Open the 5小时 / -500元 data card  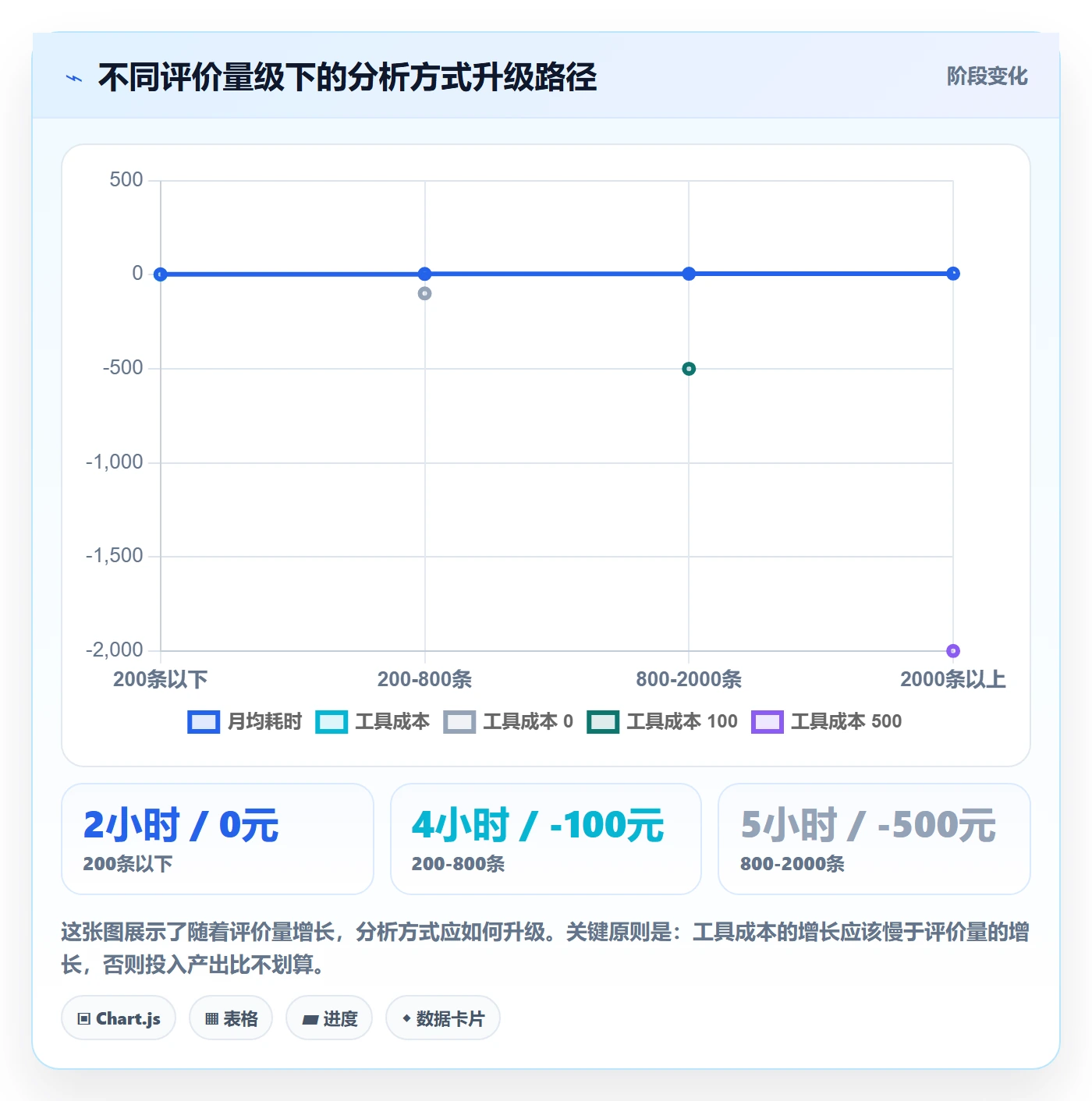pyautogui.click(x=874, y=839)
